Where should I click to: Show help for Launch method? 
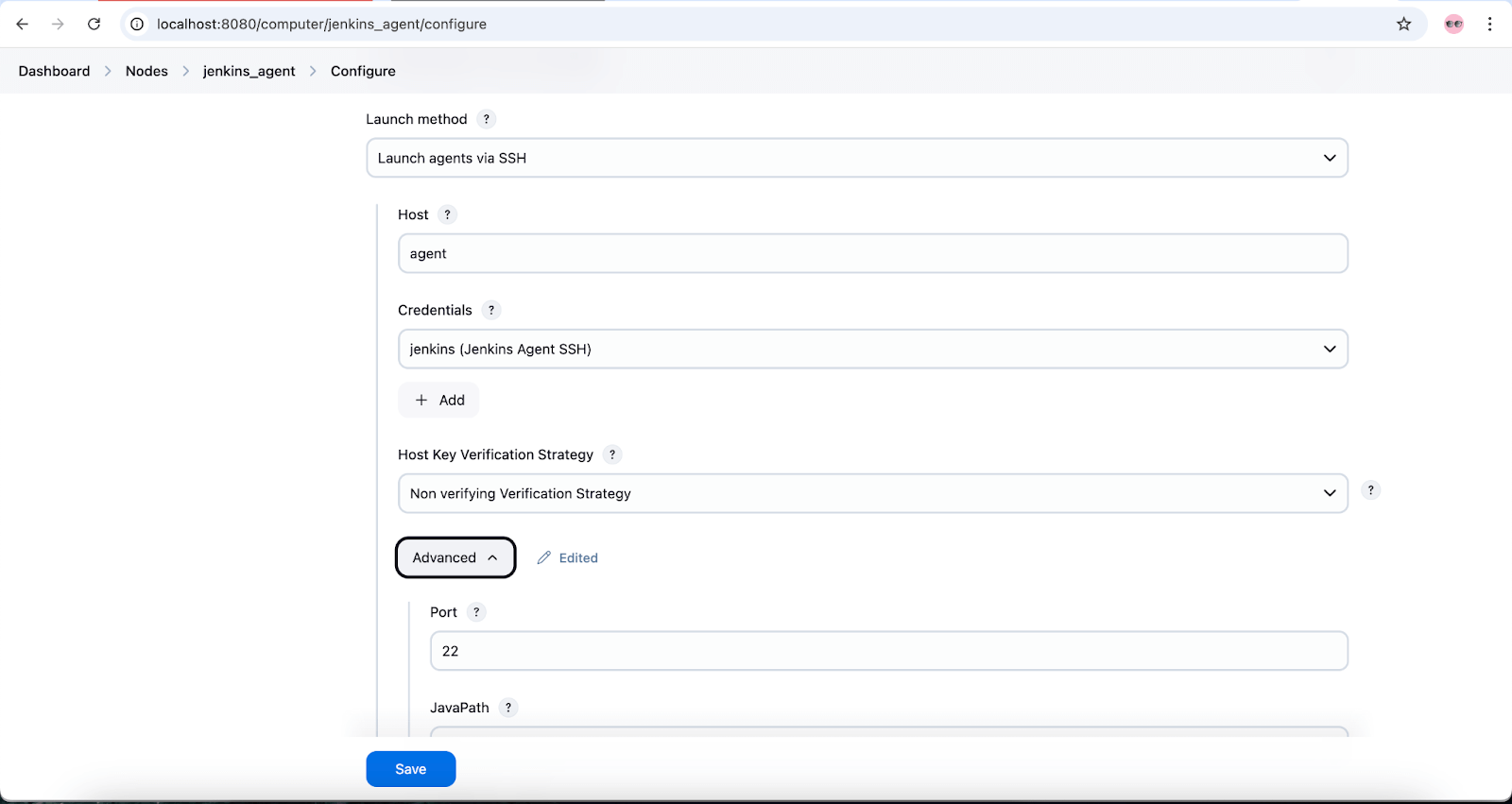click(486, 119)
